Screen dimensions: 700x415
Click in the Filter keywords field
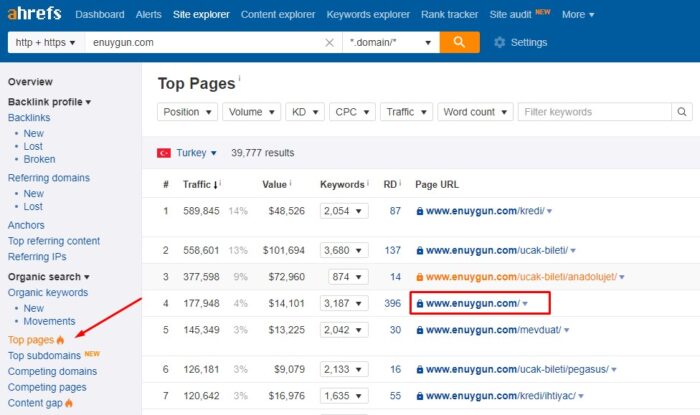click(x=595, y=112)
